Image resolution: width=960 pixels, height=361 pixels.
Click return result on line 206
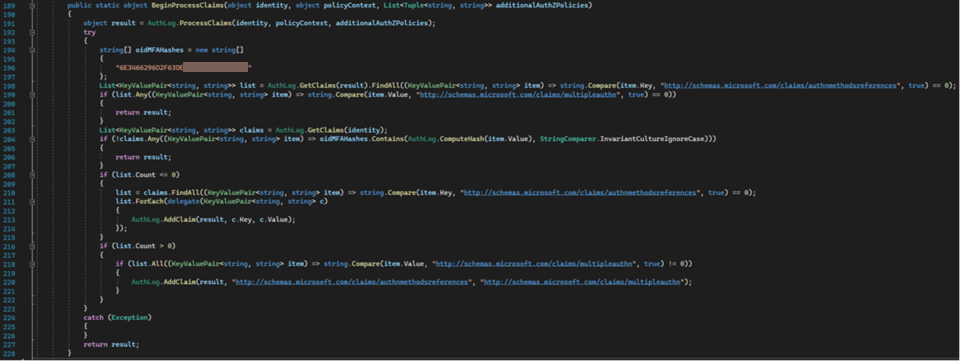tap(143, 157)
